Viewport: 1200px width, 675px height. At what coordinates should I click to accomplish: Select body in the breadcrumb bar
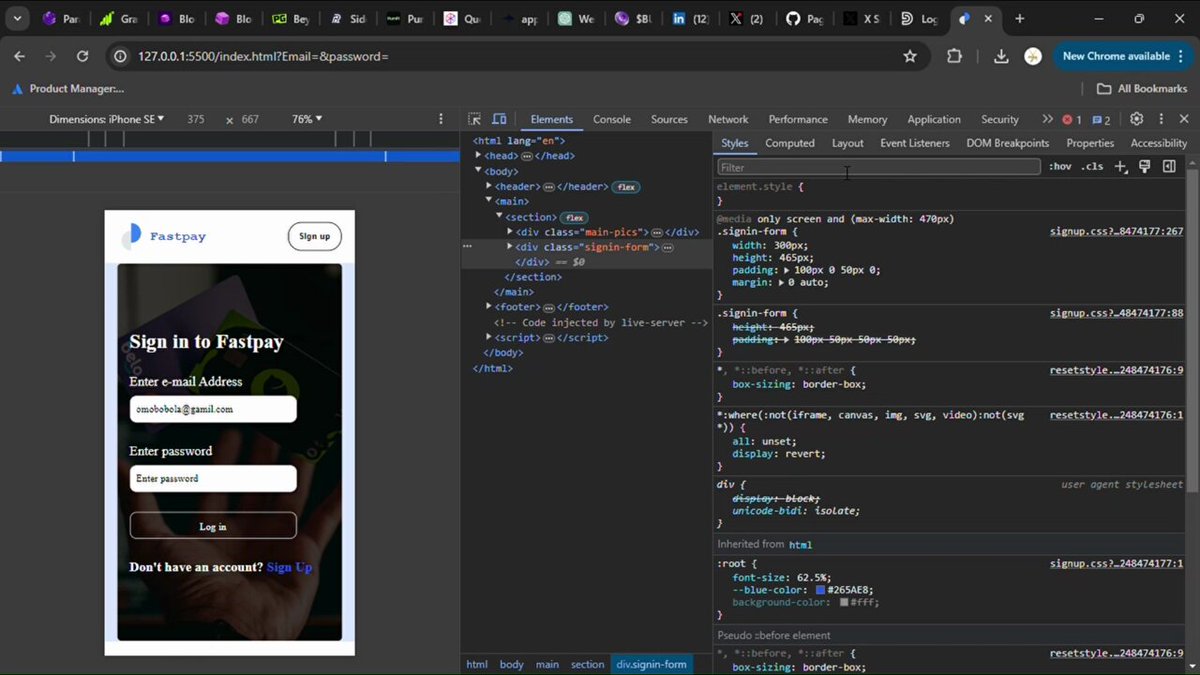click(511, 664)
